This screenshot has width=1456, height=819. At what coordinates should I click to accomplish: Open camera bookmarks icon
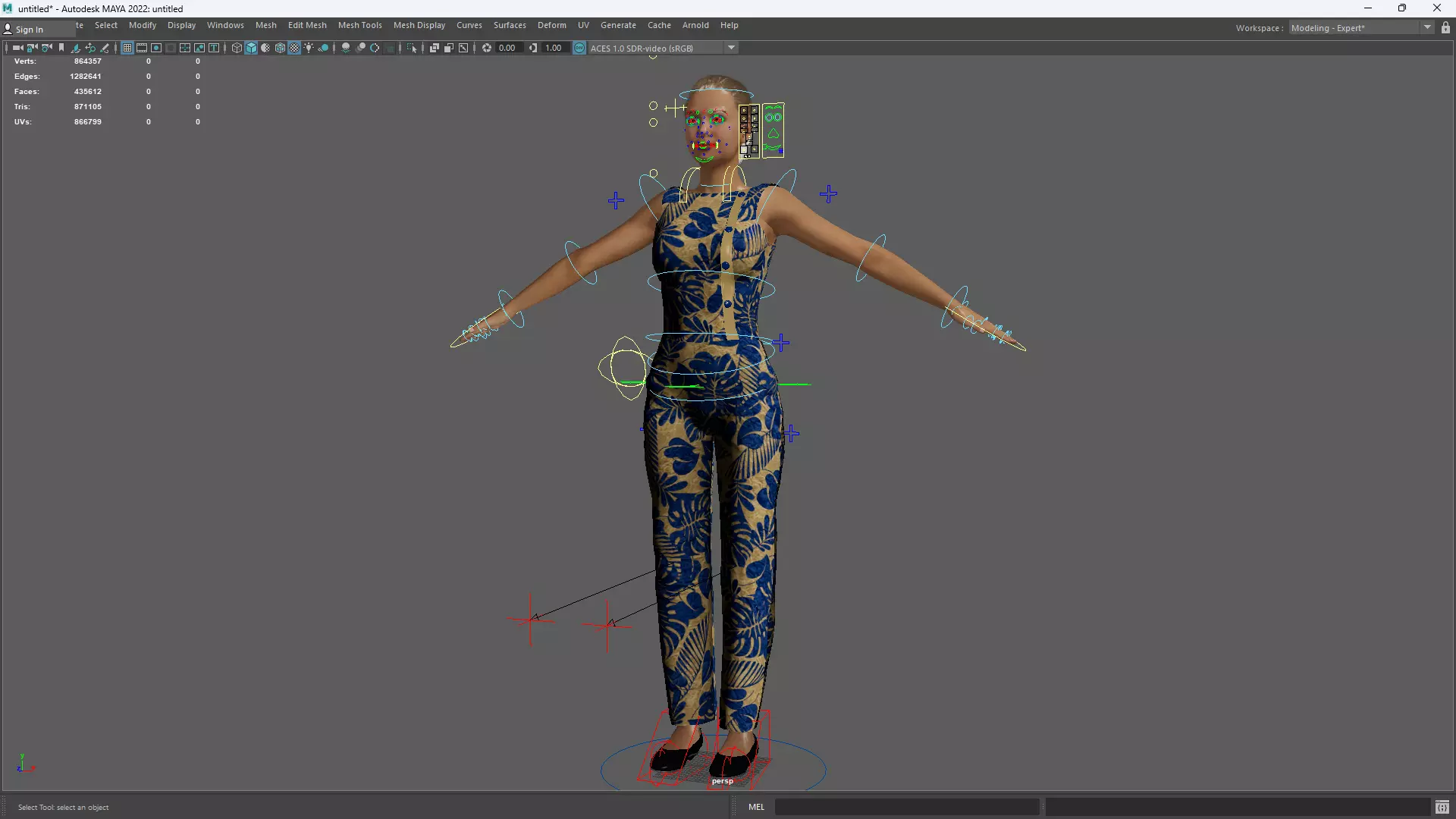click(61, 48)
